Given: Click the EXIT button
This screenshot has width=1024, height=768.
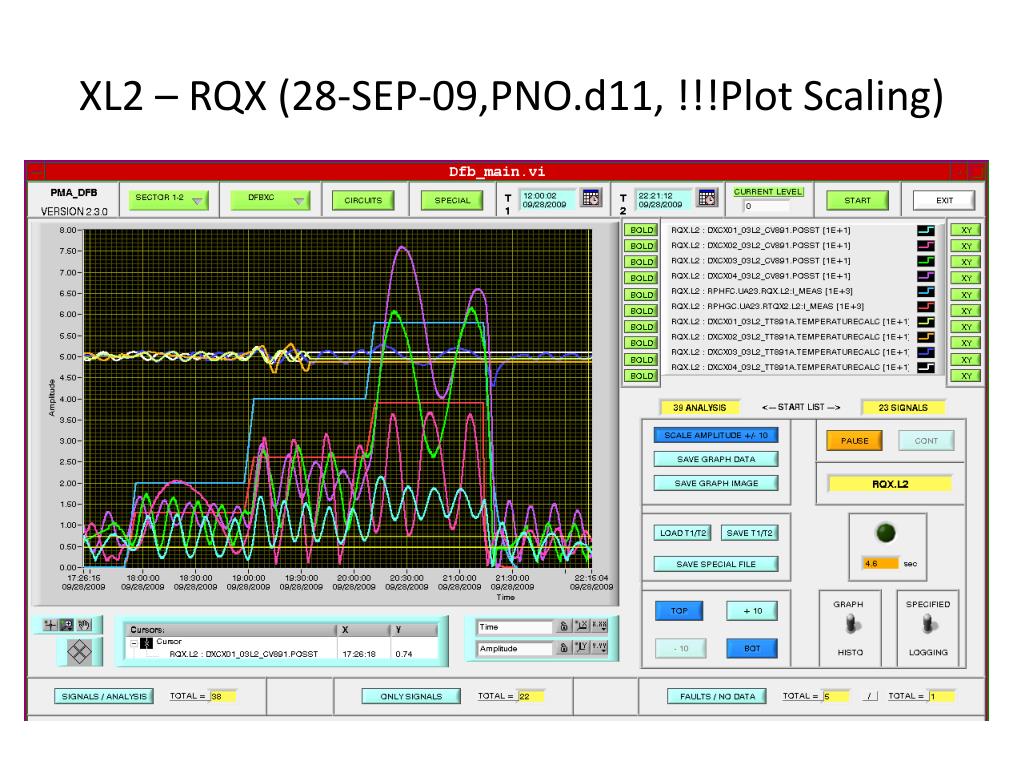Looking at the screenshot, I should coord(944,200).
